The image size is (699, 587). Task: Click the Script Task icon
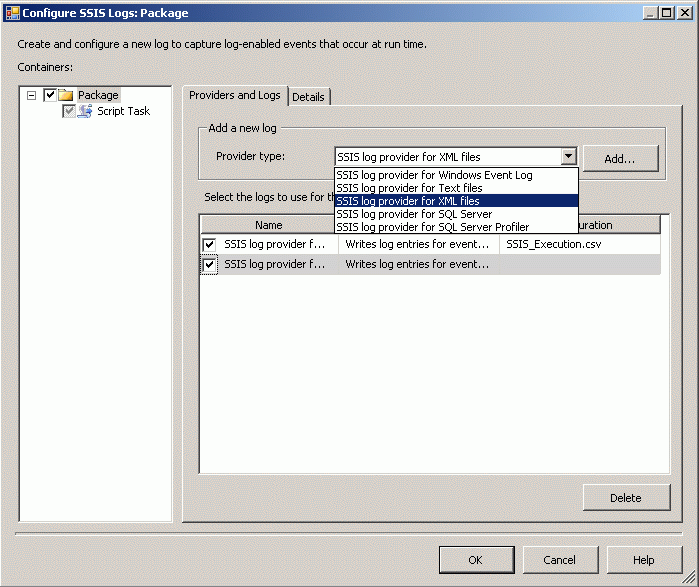click(x=85, y=111)
